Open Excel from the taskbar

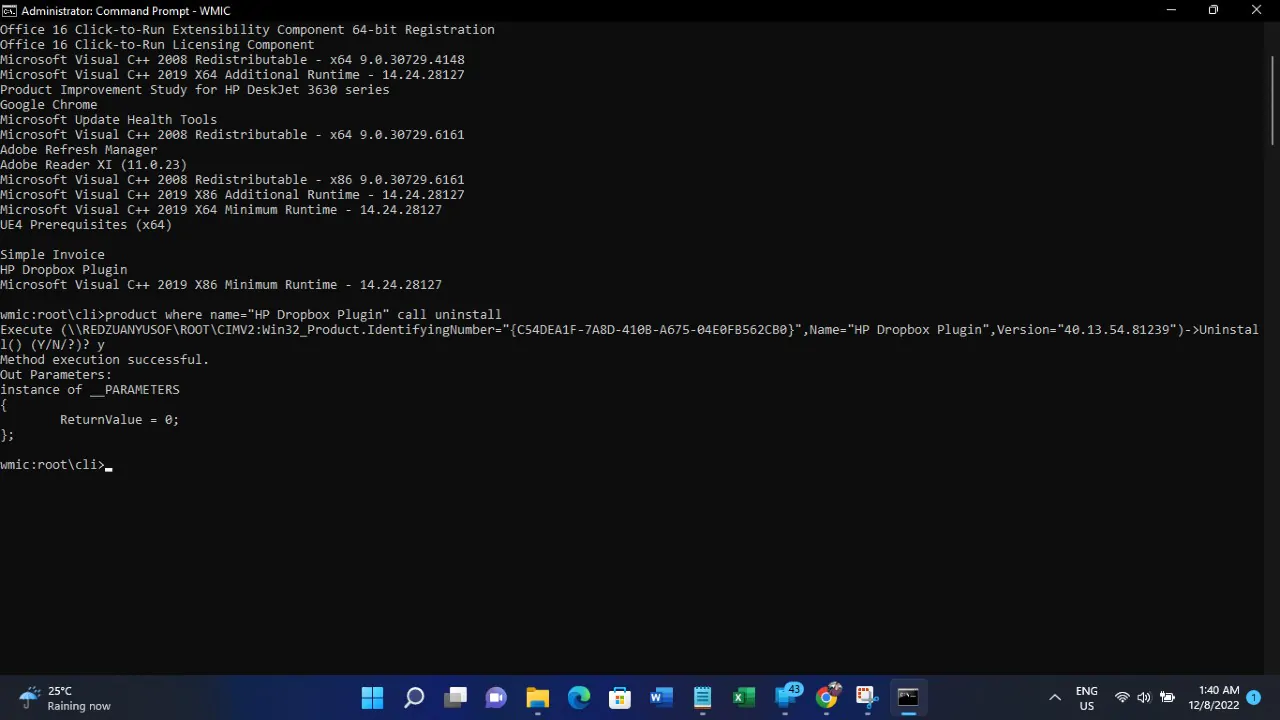[x=743, y=697]
